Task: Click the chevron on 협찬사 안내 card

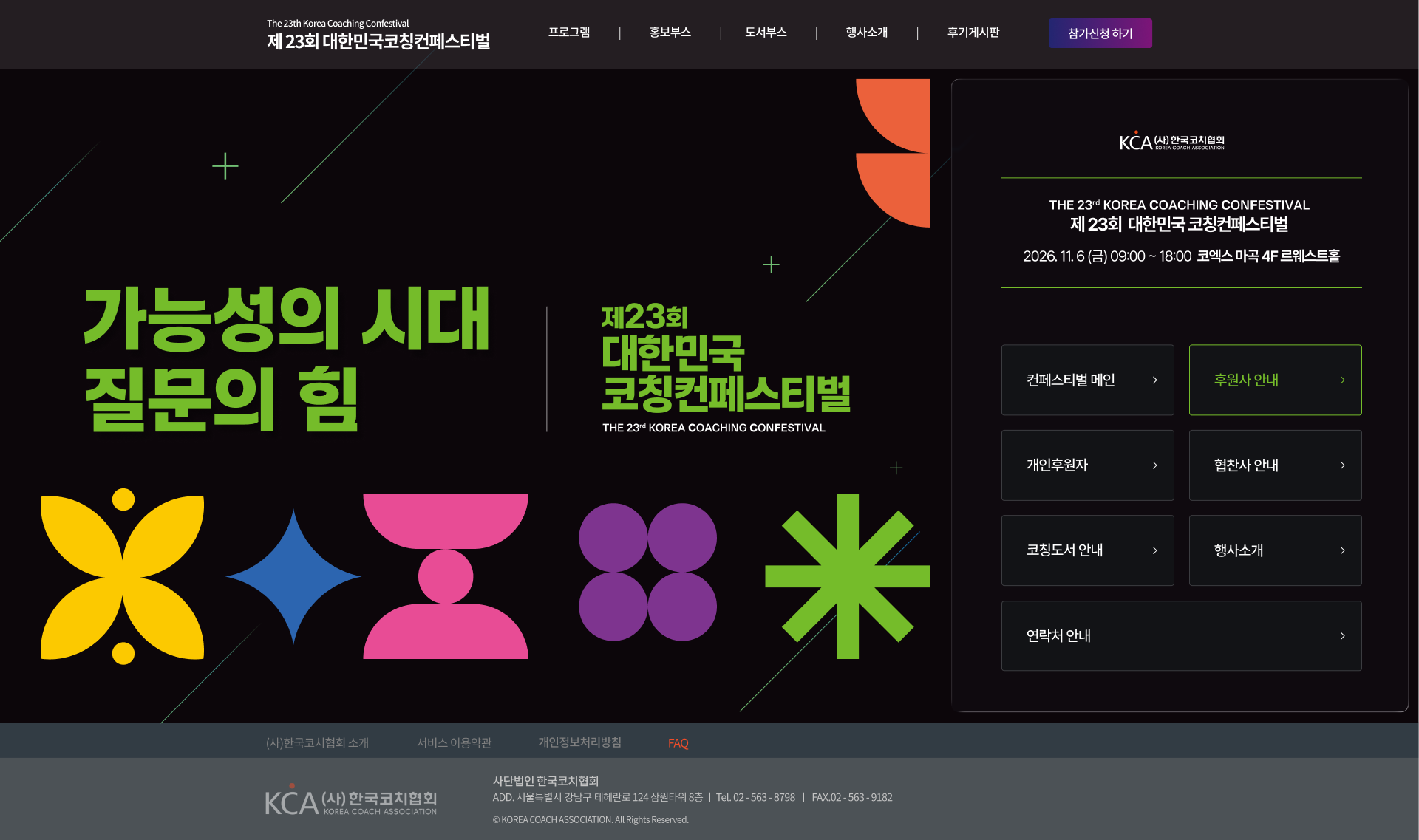Action: coord(1342,465)
